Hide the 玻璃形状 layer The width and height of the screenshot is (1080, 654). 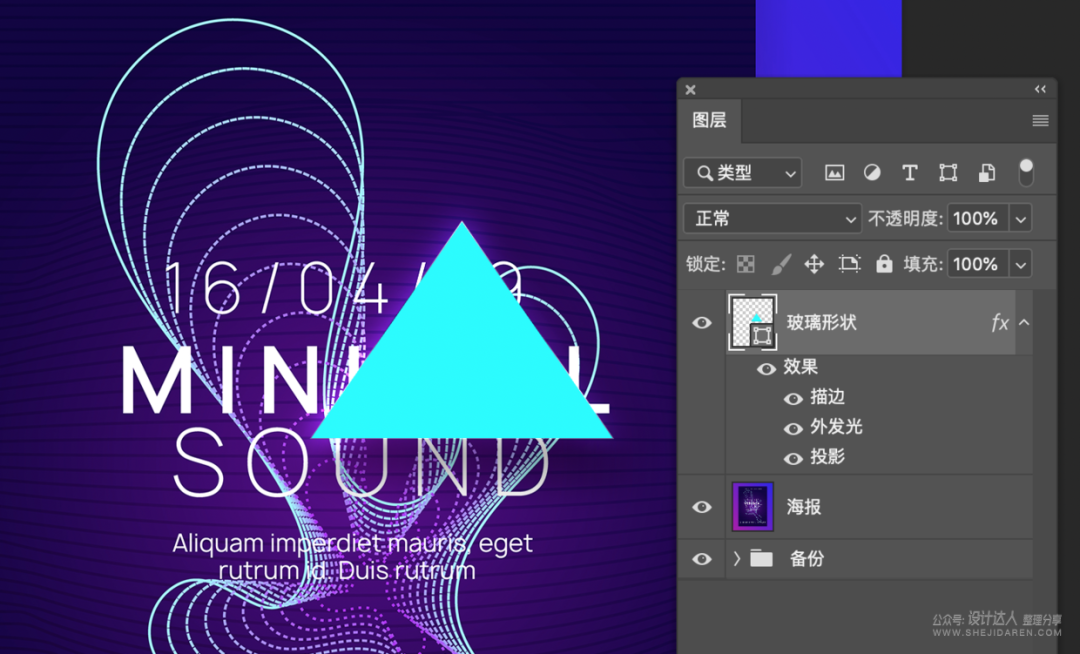pyautogui.click(x=702, y=322)
